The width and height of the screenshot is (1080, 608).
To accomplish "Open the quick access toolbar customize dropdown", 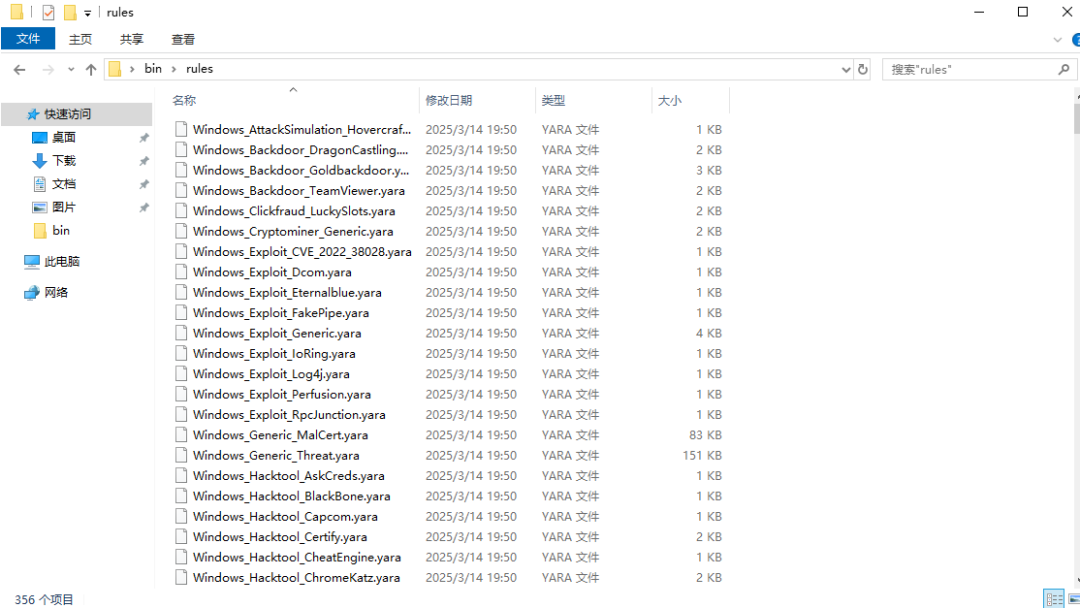I will click(87, 13).
